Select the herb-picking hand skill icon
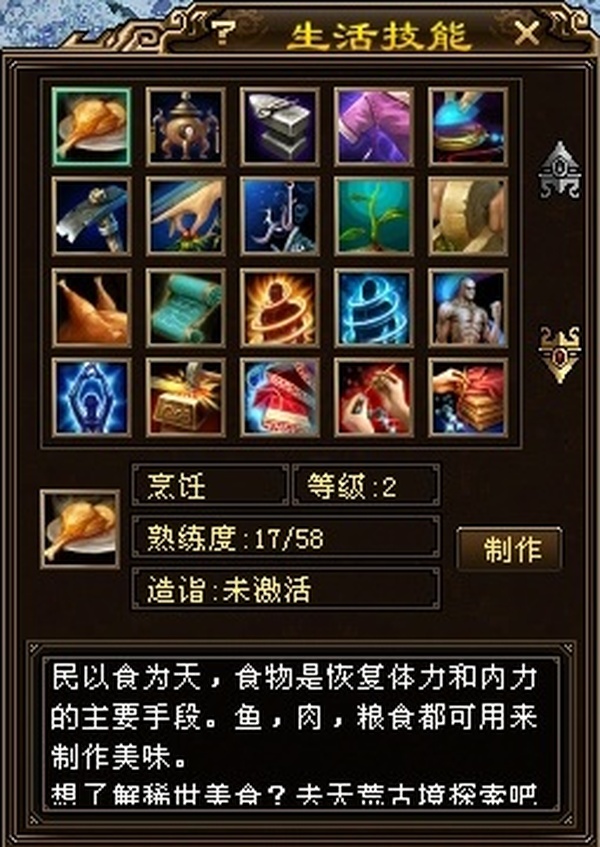 click(185, 216)
